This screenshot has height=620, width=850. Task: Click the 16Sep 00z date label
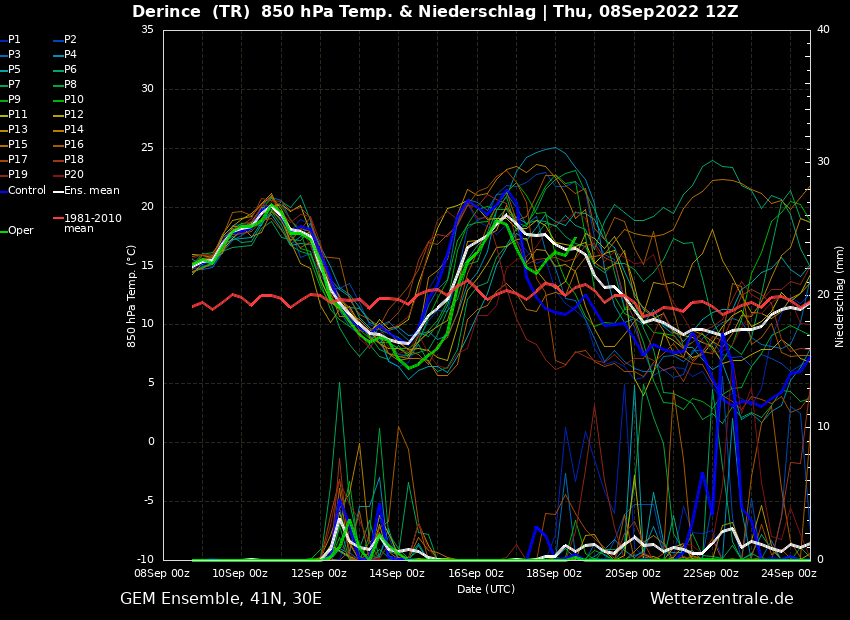coord(475,573)
